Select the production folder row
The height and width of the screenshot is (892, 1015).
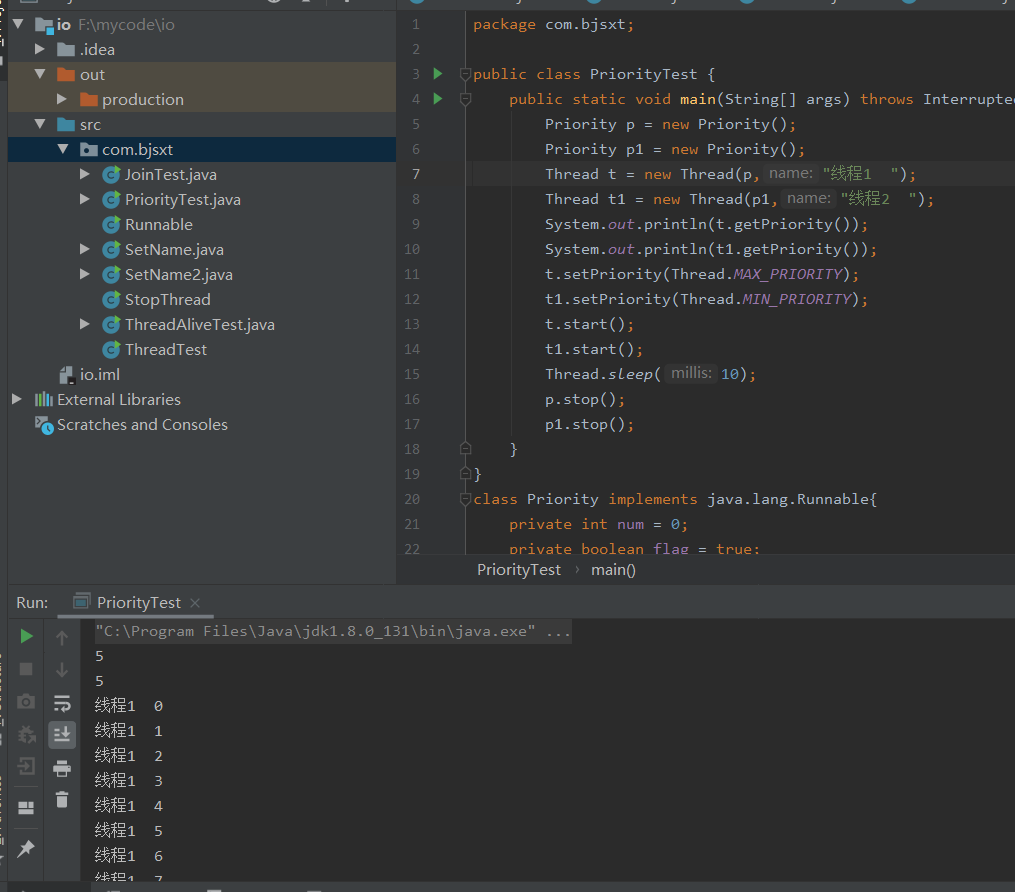[202, 99]
